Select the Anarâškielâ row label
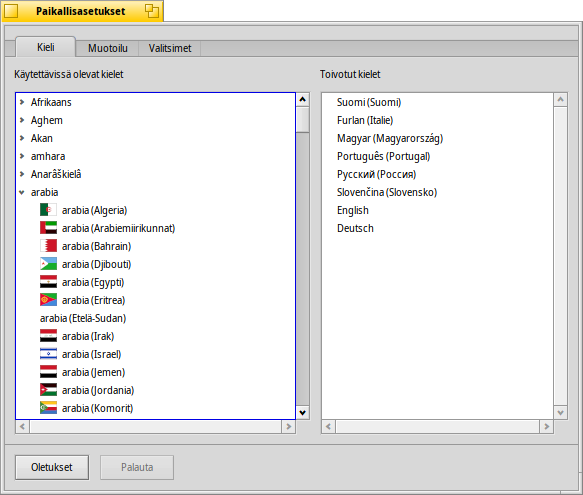583x495 pixels. 56,174
